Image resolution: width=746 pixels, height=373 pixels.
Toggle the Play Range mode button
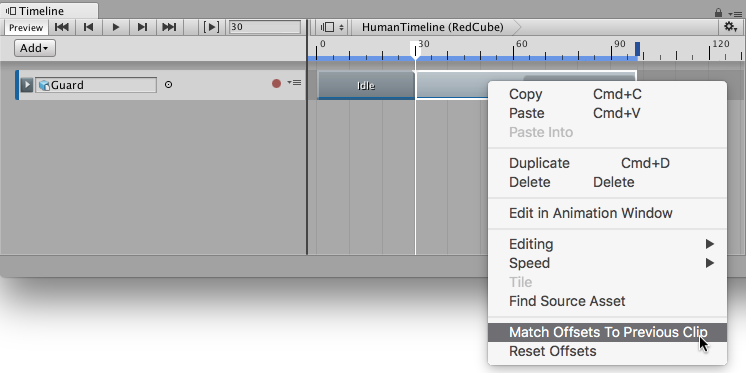211,27
